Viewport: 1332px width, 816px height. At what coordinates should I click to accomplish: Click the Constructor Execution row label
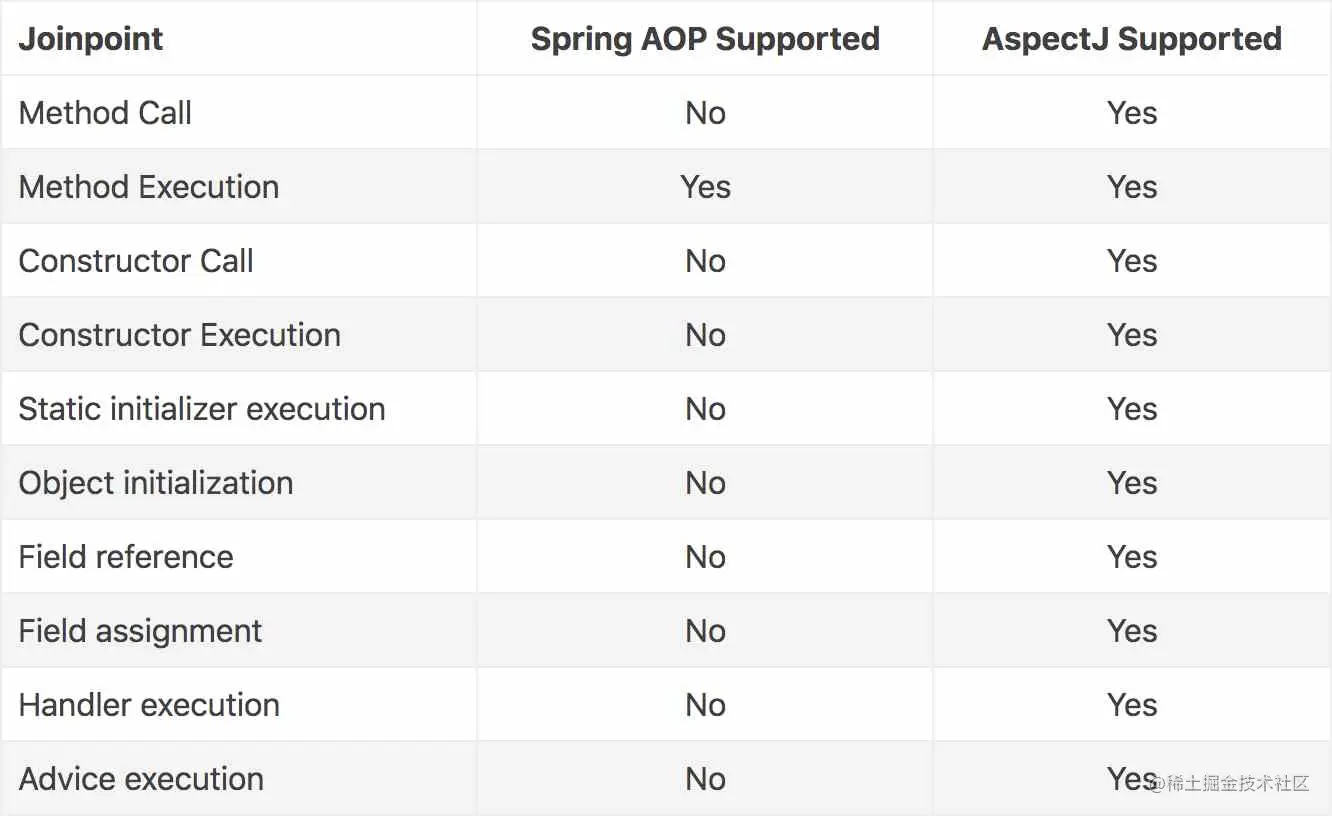click(180, 335)
